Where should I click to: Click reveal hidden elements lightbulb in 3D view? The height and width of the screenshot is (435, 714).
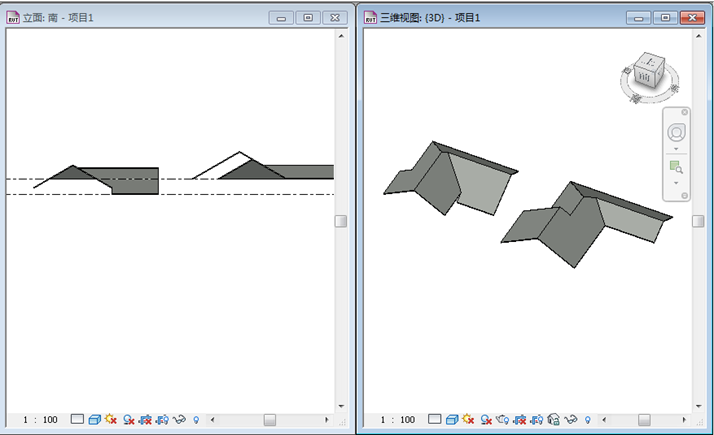(x=587, y=420)
